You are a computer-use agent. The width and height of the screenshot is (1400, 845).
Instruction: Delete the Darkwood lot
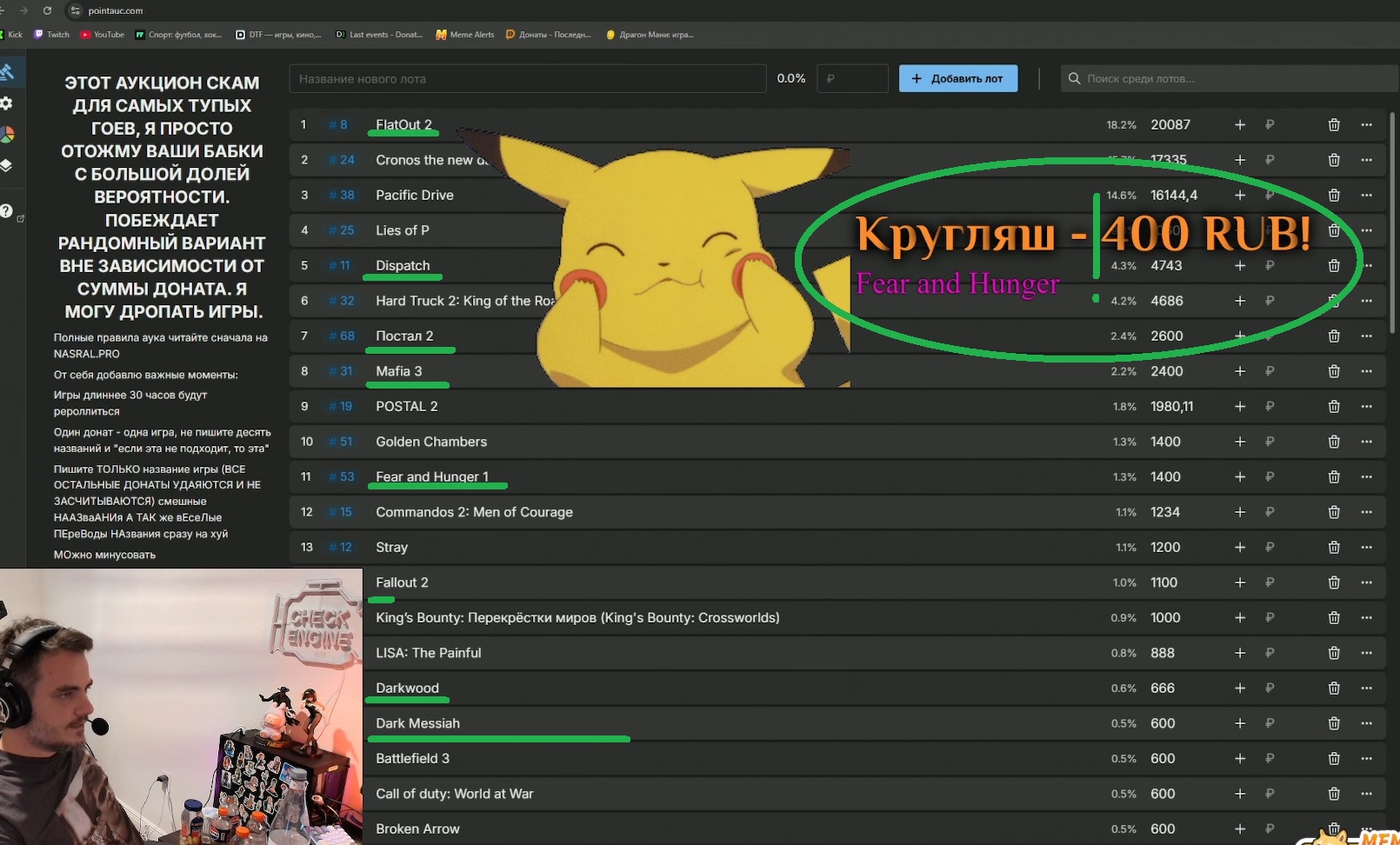[x=1333, y=689]
